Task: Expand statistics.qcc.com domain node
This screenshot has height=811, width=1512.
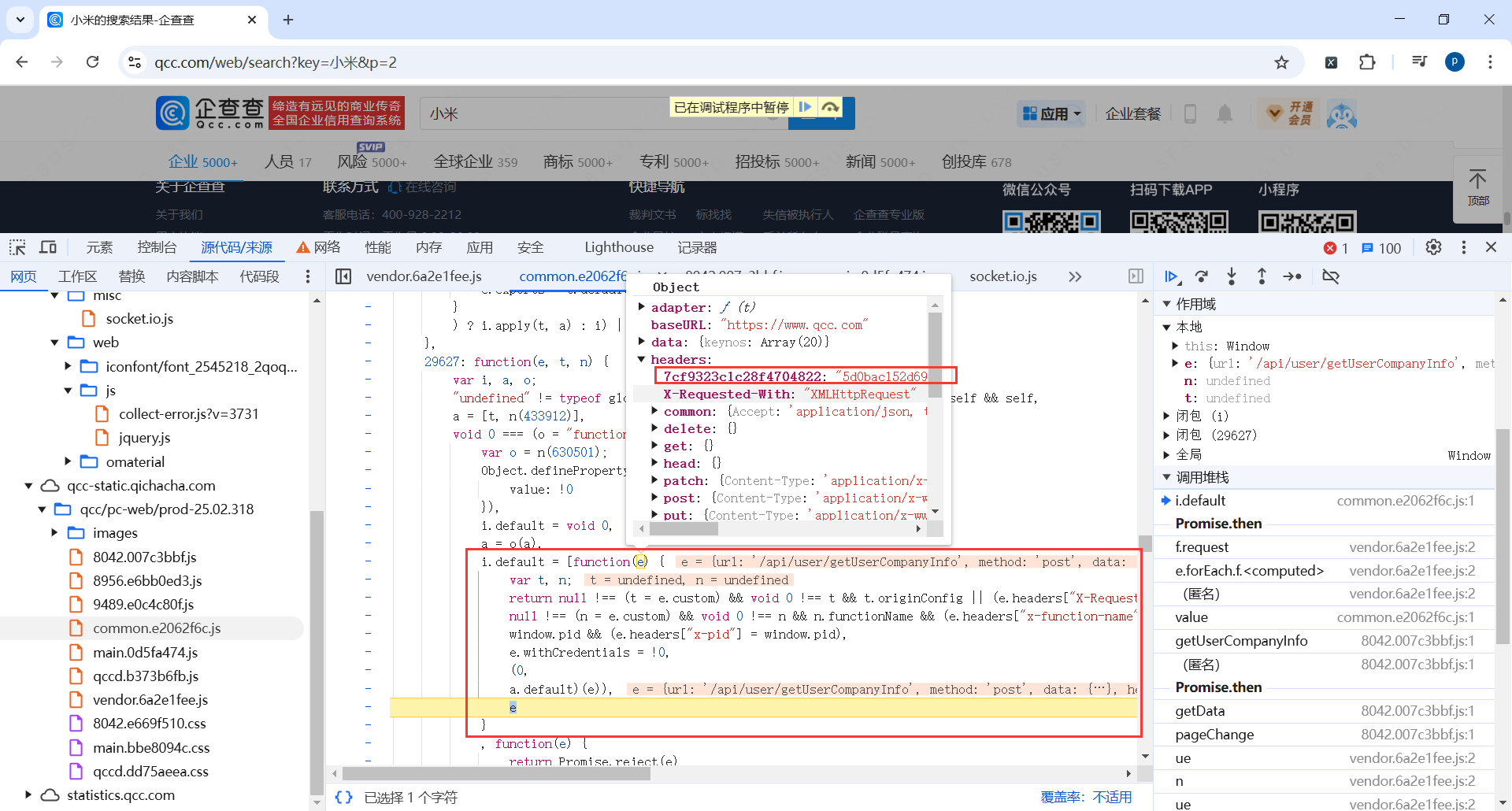Action: (28, 795)
